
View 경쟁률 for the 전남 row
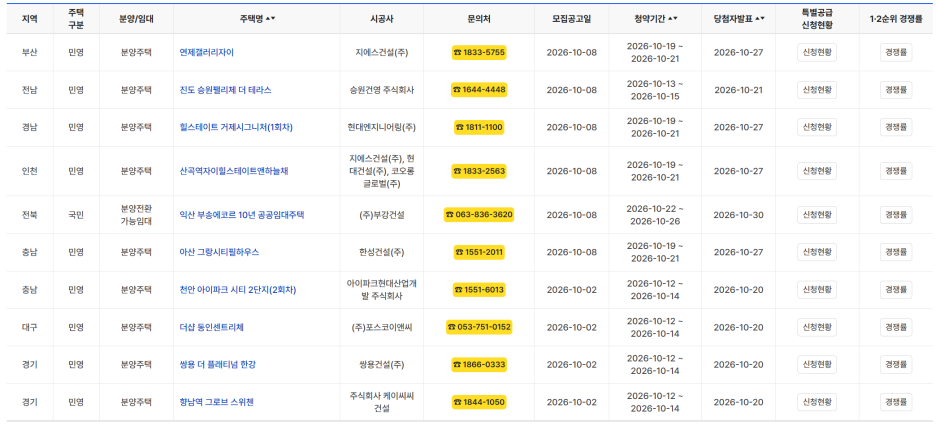[896, 90]
